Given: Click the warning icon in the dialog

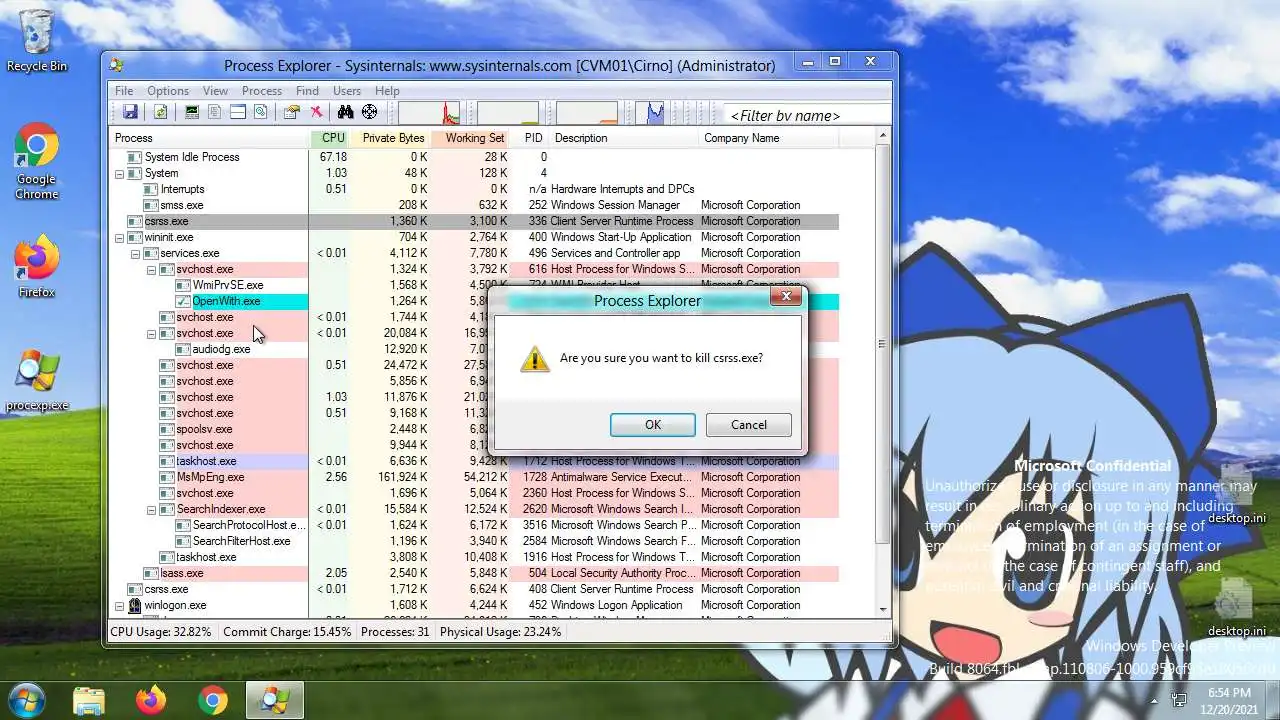Looking at the screenshot, I should click(535, 359).
